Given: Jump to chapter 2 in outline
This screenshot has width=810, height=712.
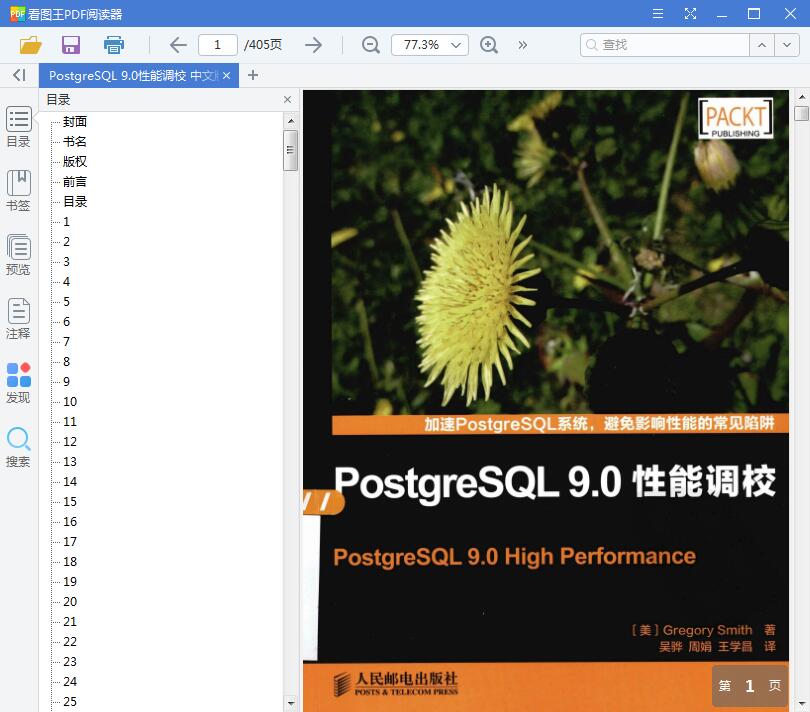Looking at the screenshot, I should pyautogui.click(x=66, y=242).
